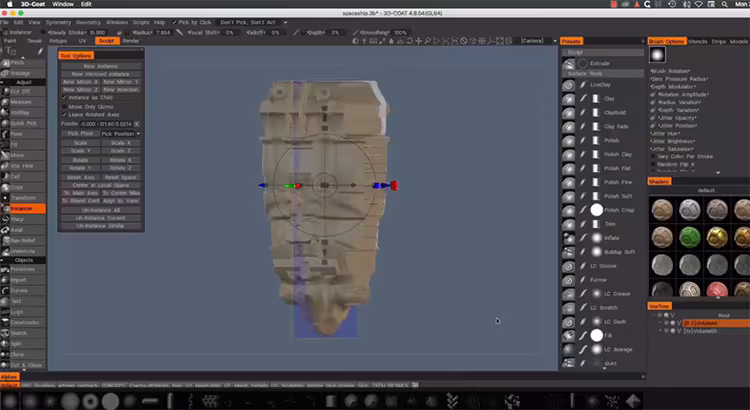Screen dimensions: 750x410
Task: Select the Sketch tool
Action: (x=23, y=333)
